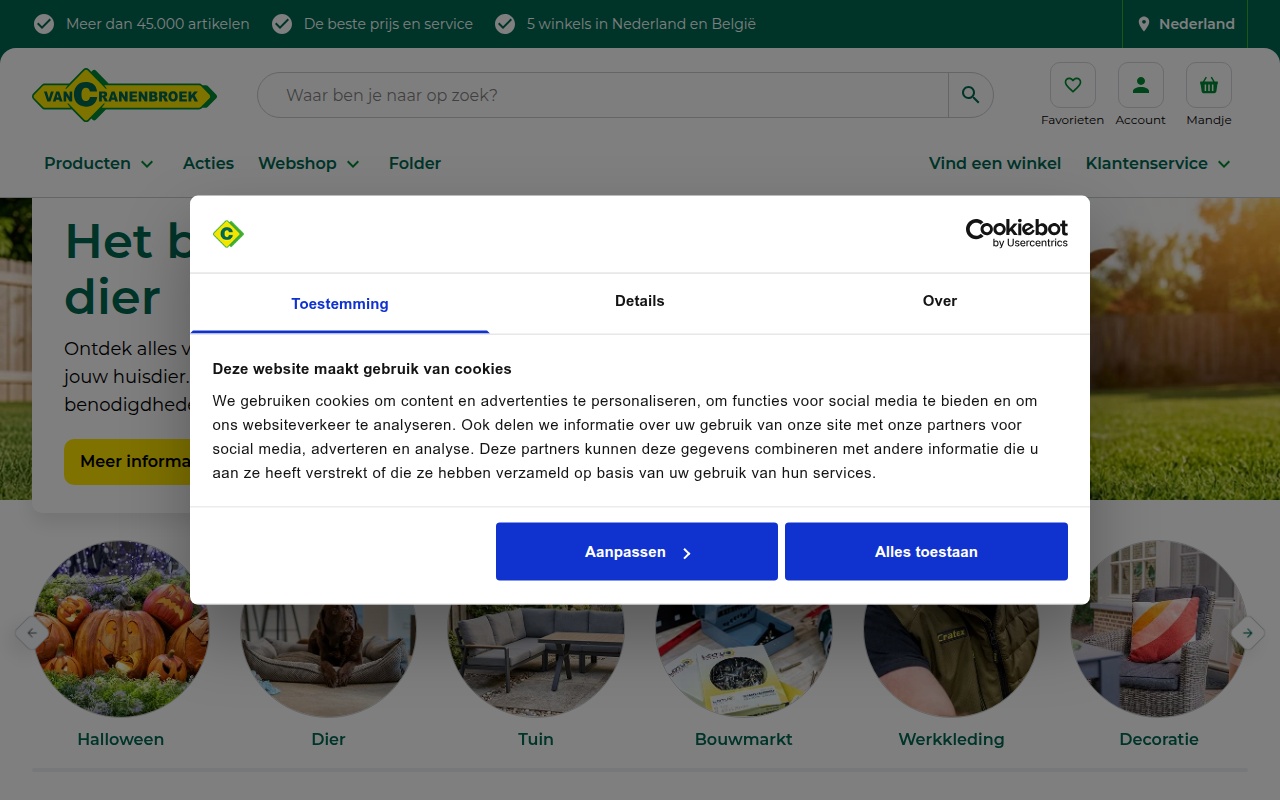Viewport: 1280px width, 800px height.
Task: Open the Dier category thumbnail
Action: pos(328,660)
